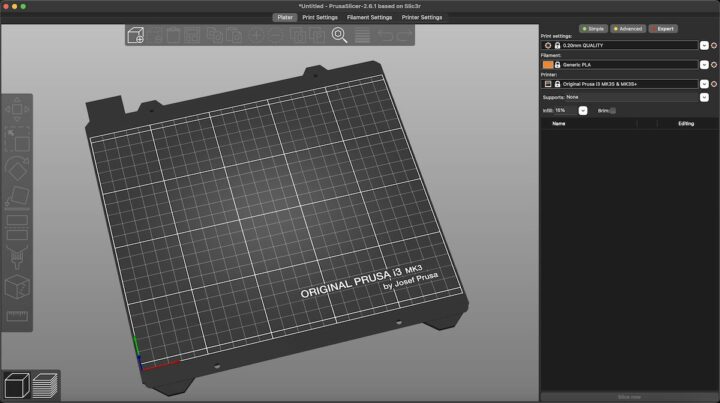
Task: Switch to sliced layers preview view
Action: click(x=44, y=385)
